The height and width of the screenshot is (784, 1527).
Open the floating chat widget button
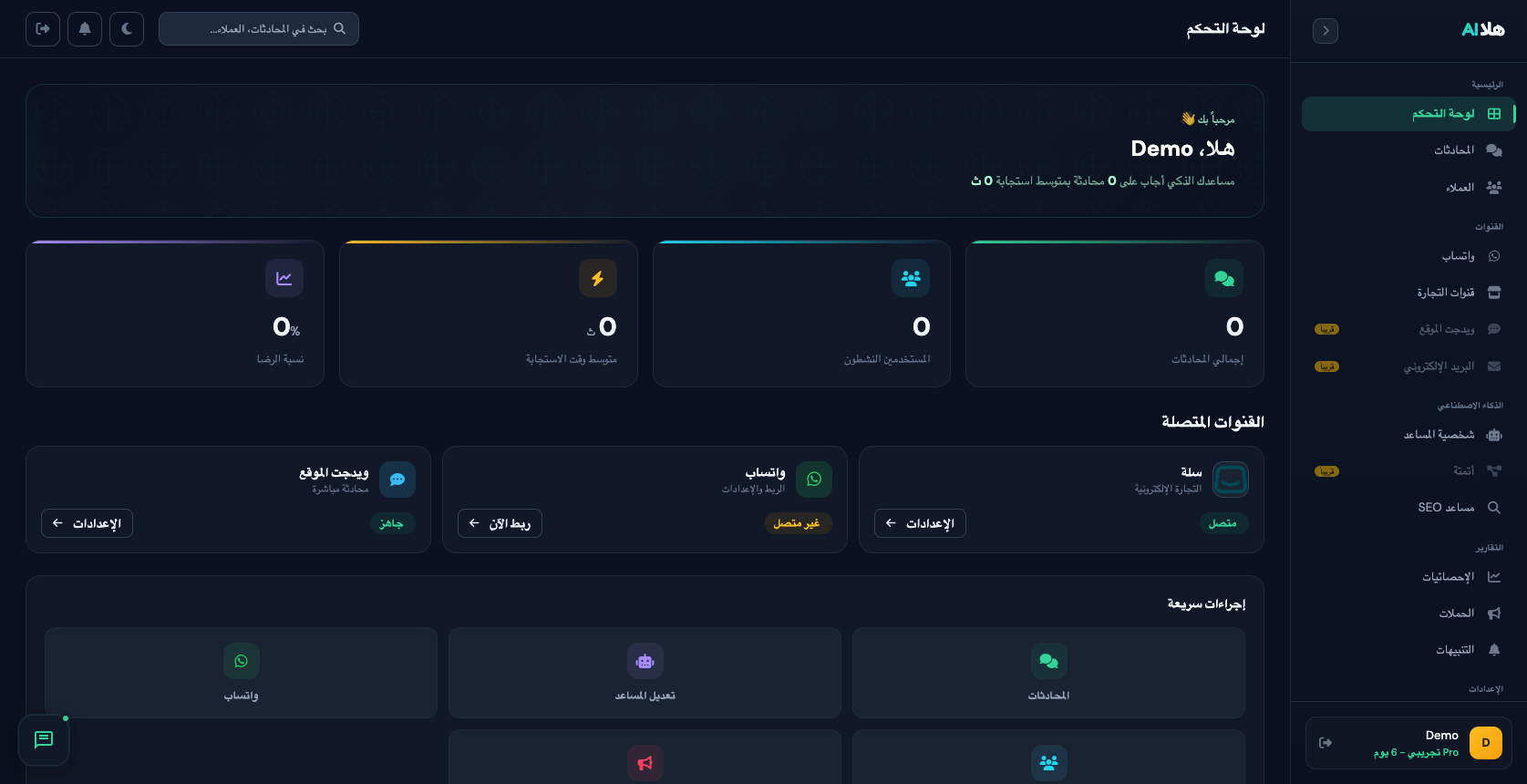[44, 740]
